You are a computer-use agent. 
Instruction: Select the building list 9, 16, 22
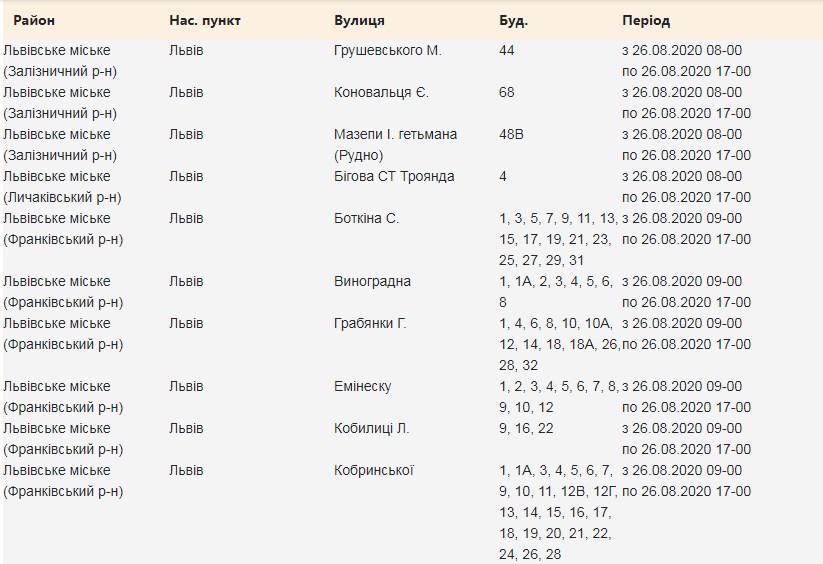[x=525, y=428]
